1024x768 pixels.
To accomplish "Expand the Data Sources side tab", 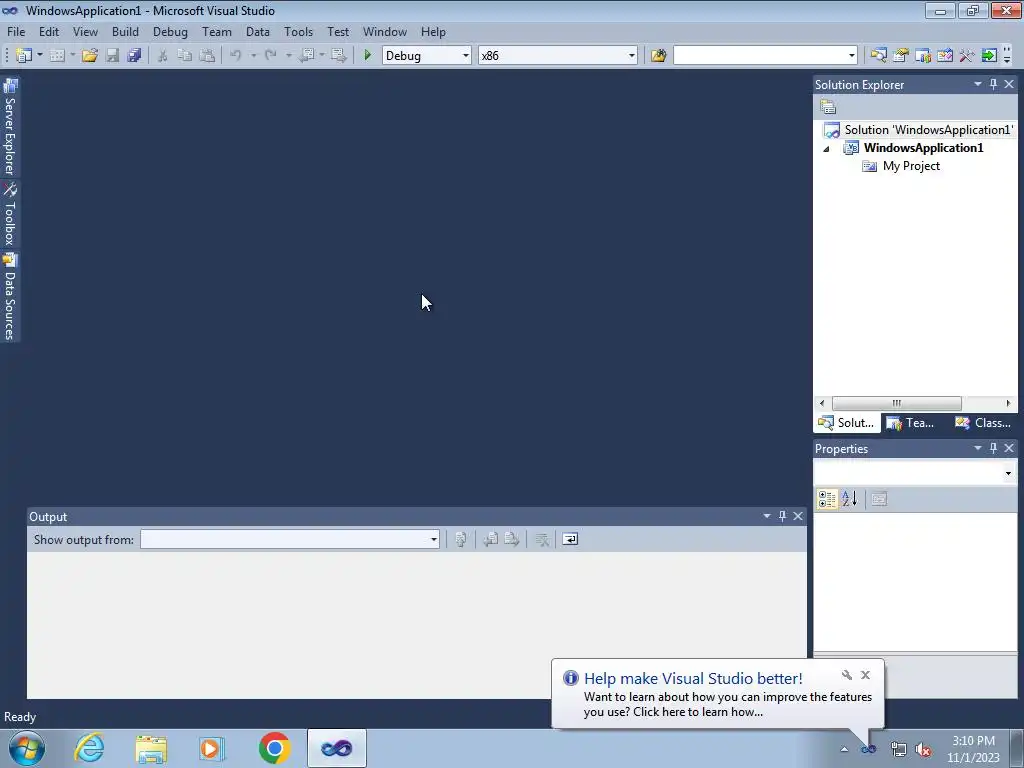I will pos(10,297).
